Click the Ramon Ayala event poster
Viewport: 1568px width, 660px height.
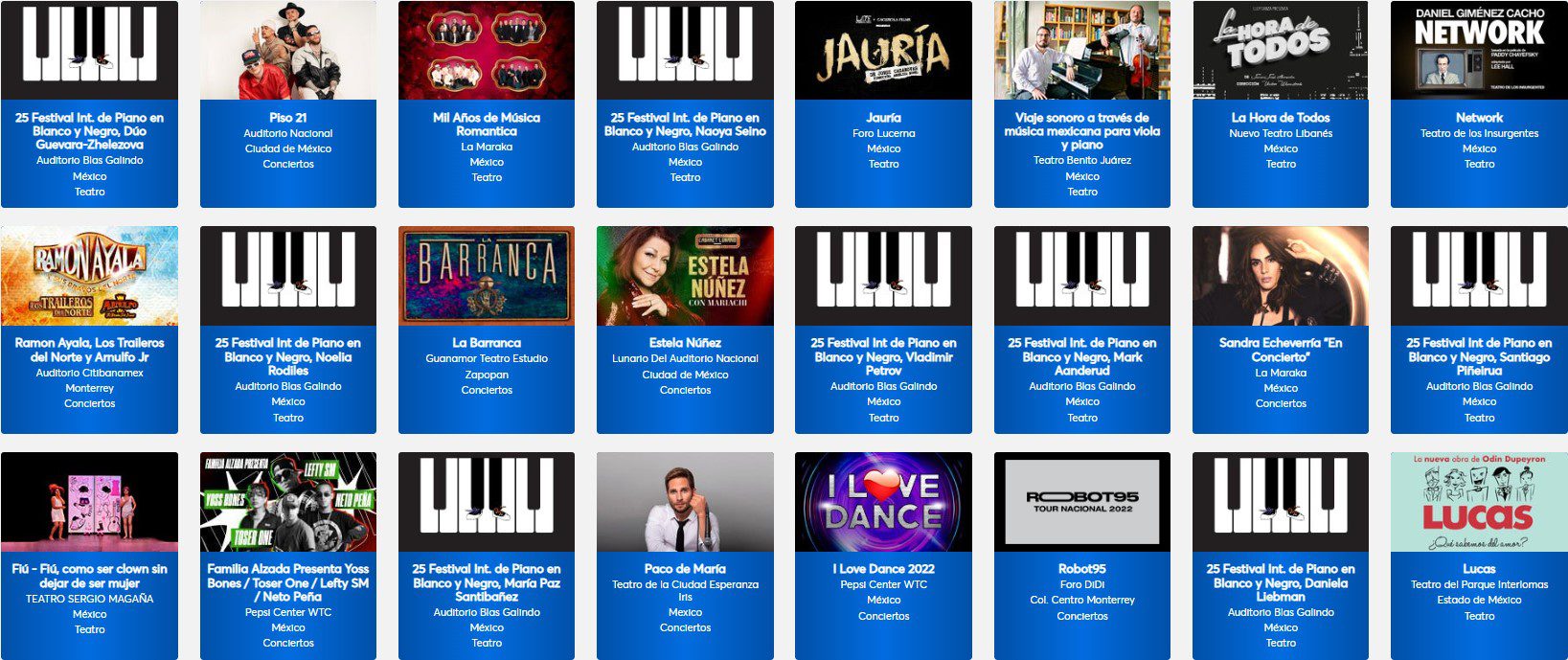(x=89, y=276)
